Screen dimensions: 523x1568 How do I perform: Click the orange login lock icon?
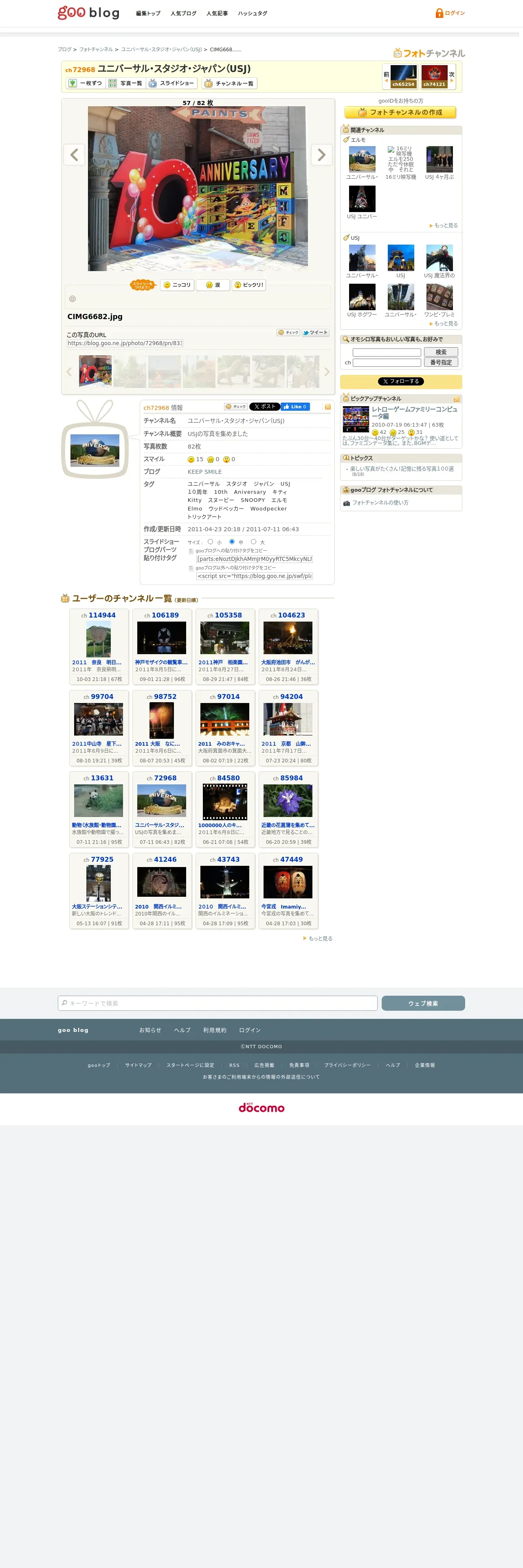439,13
